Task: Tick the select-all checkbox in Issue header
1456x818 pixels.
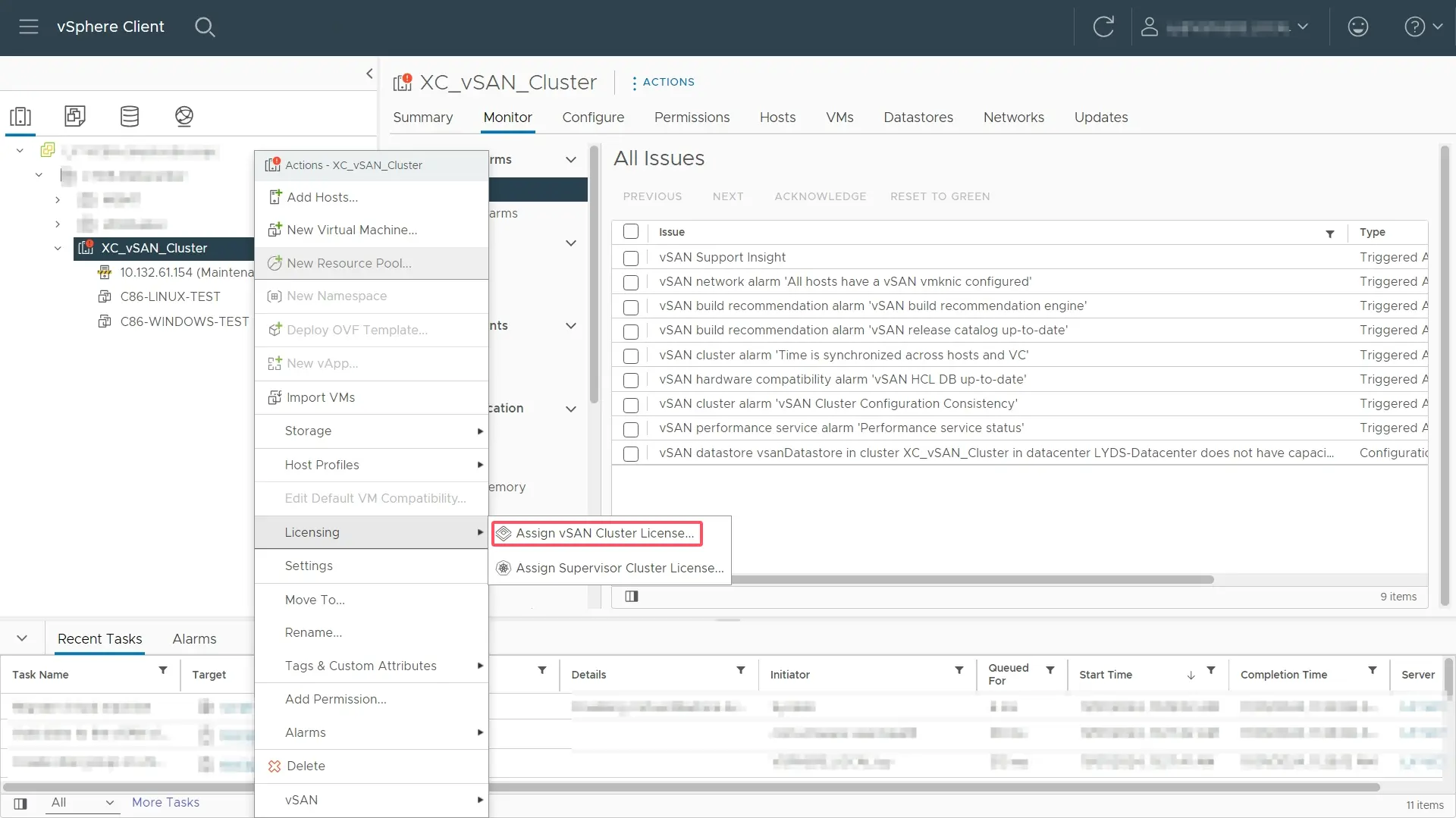Action: pyautogui.click(x=630, y=232)
